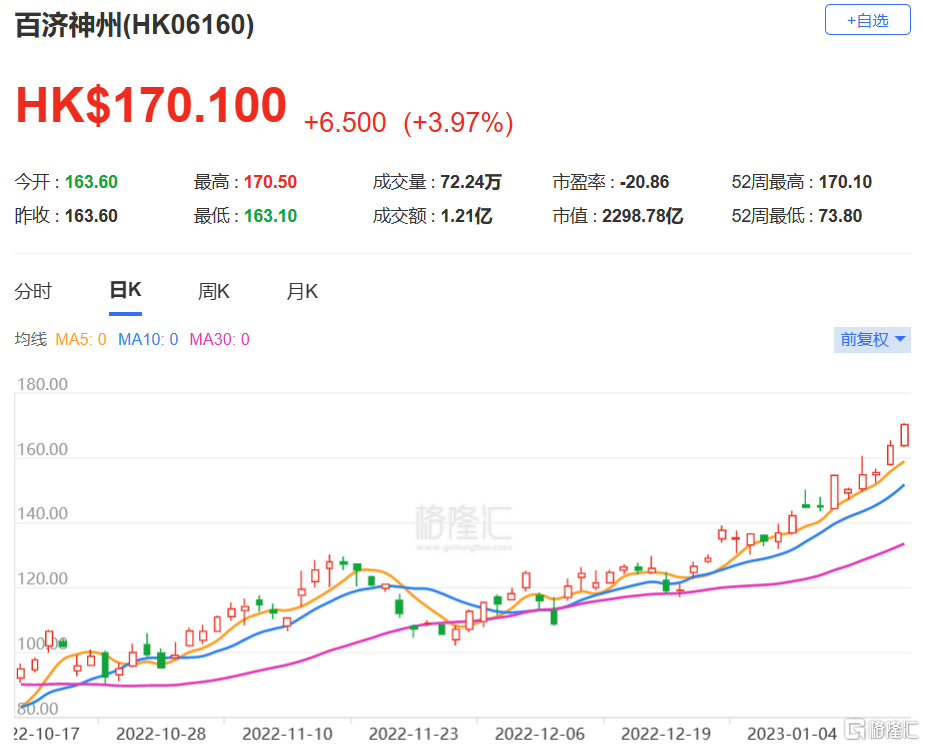
Task: Click the 52周最高 170.10 value
Action: tap(845, 182)
